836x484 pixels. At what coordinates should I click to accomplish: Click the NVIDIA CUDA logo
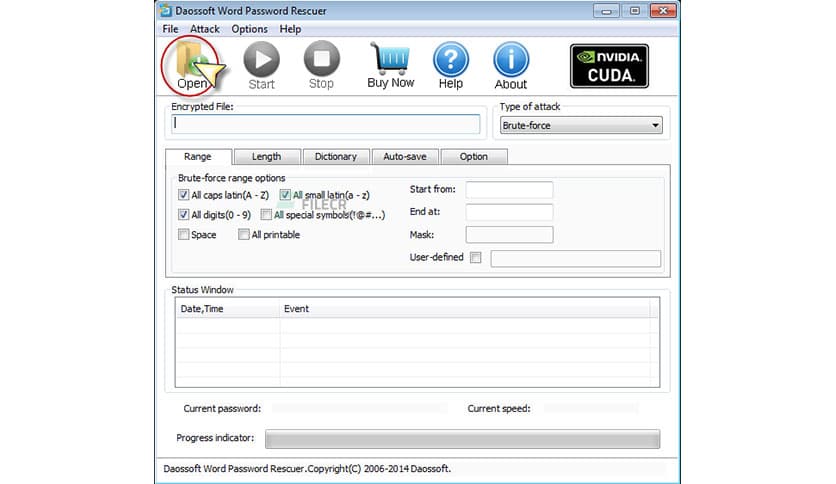pyautogui.click(x=609, y=66)
